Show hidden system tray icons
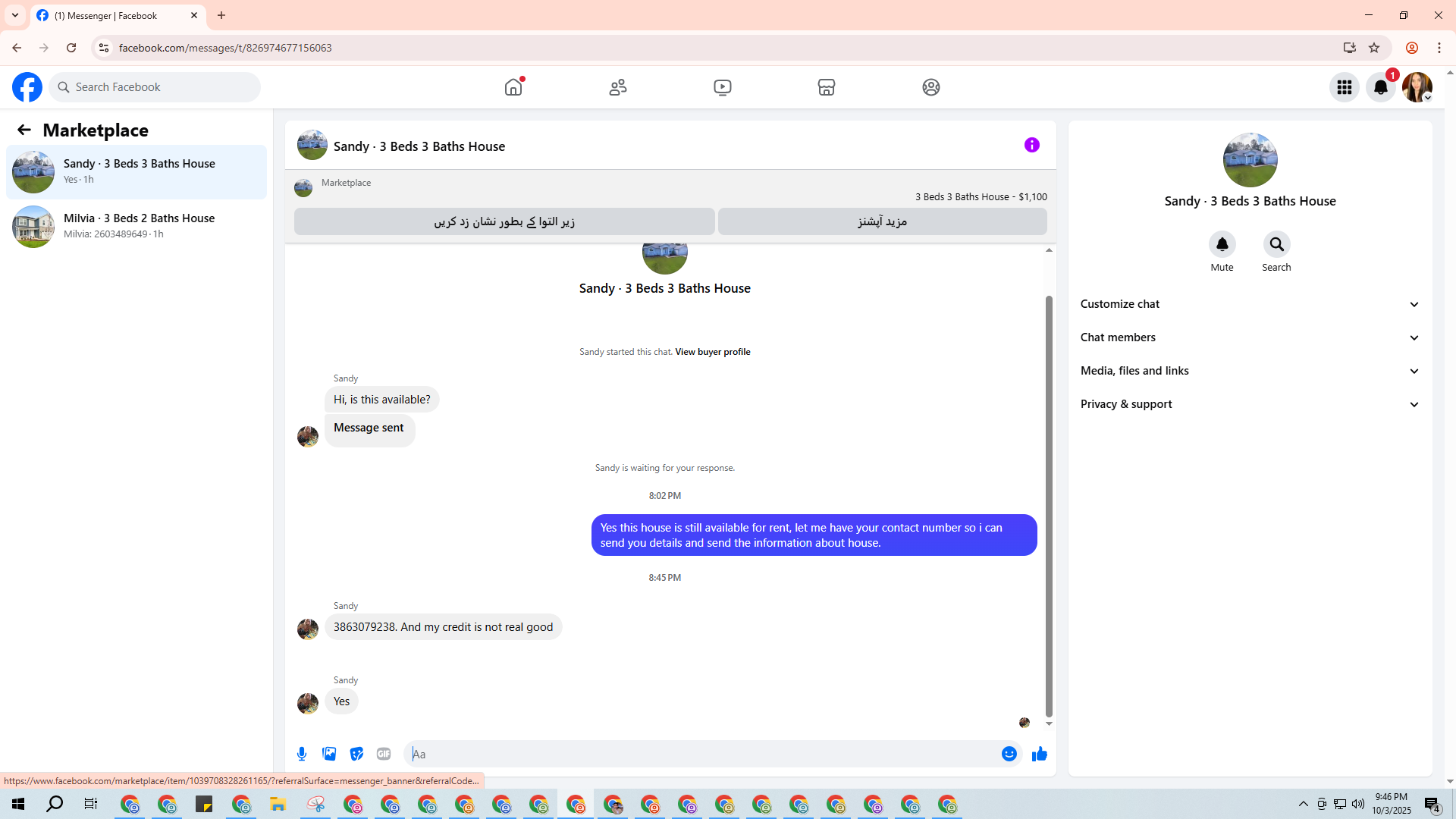 pyautogui.click(x=1304, y=804)
